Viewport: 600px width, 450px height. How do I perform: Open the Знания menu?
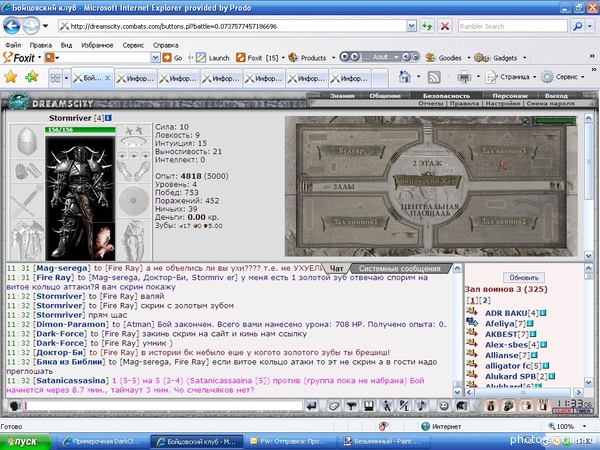point(342,96)
